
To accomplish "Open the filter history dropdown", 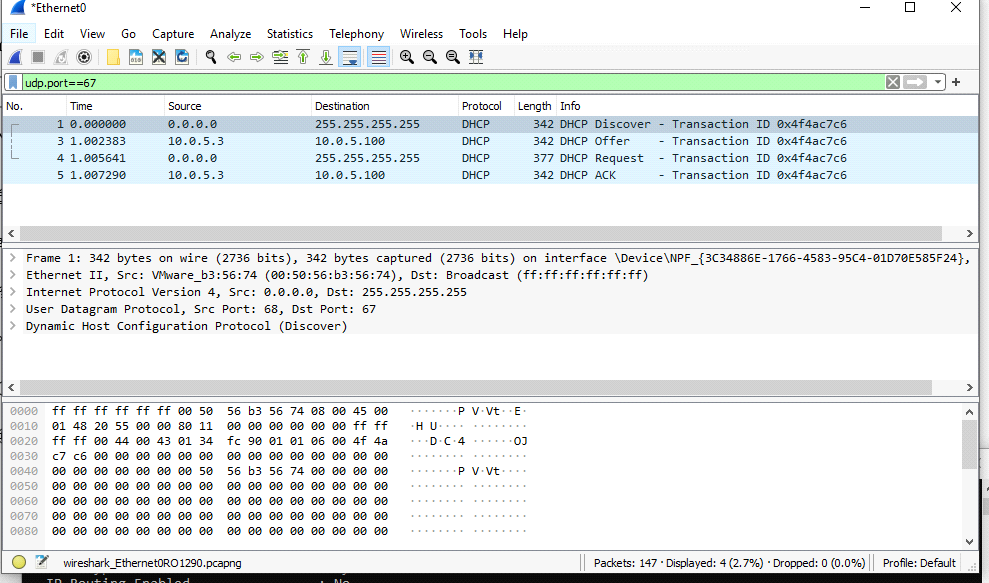I will (938, 82).
